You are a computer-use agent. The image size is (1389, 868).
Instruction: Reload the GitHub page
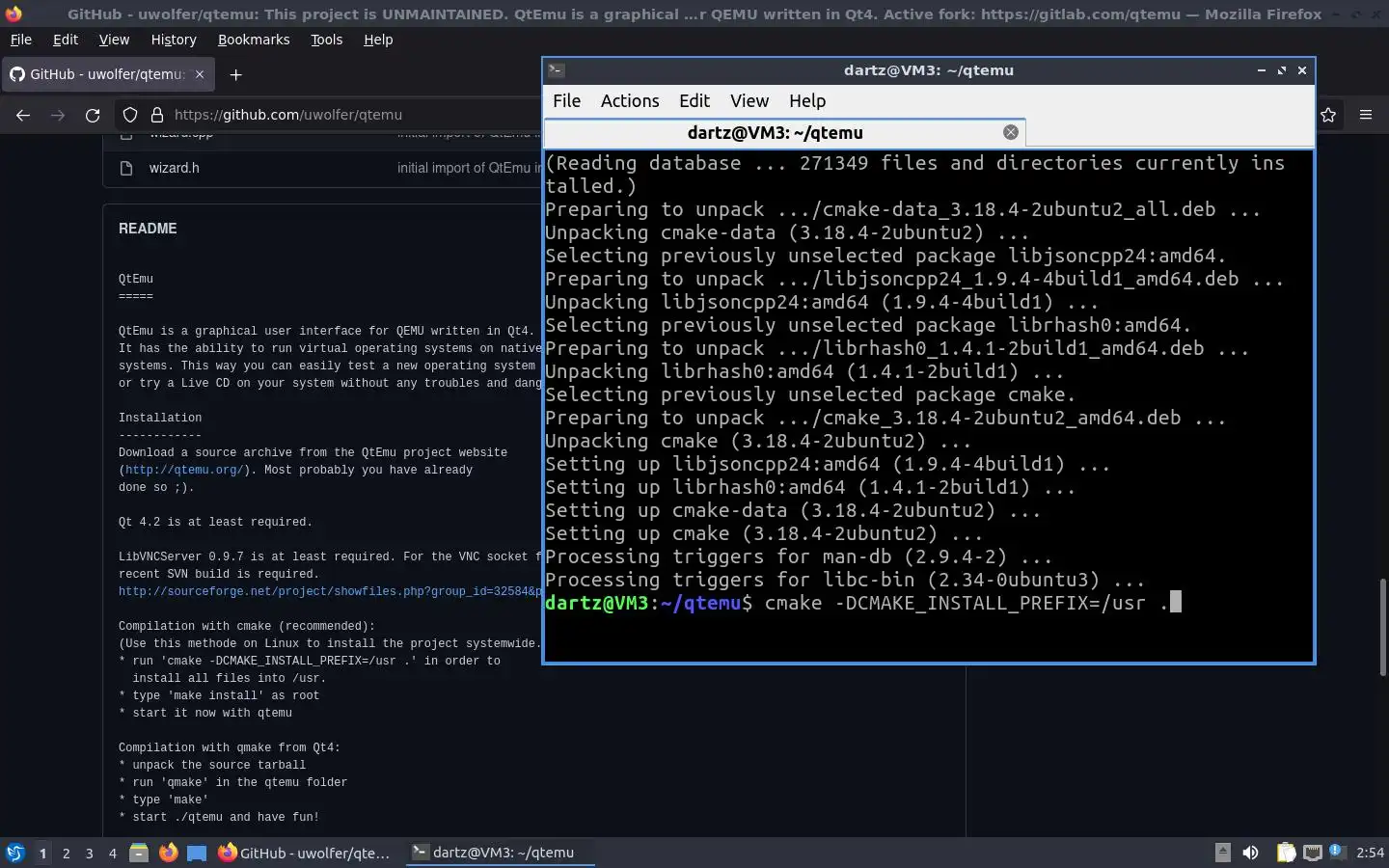tap(93, 115)
